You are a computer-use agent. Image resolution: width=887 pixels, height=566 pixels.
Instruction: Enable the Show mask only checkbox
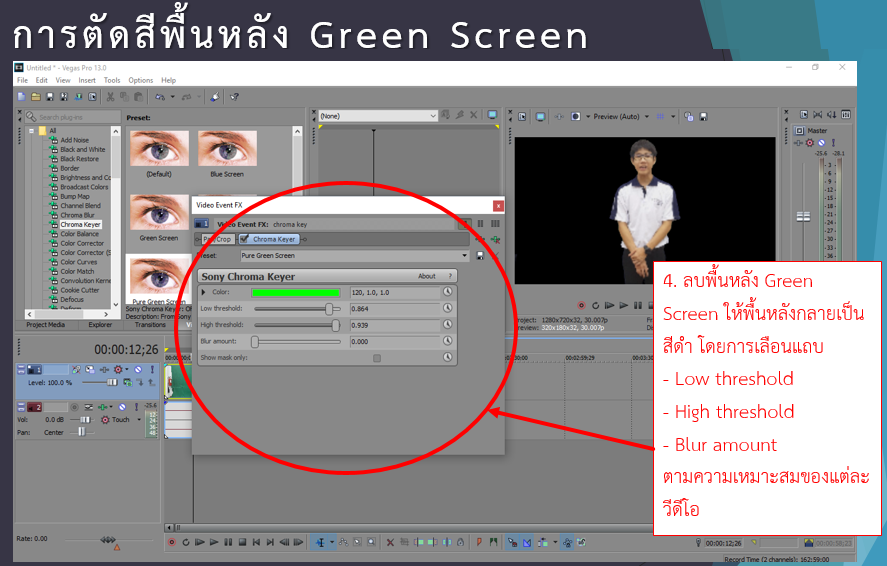(377, 358)
